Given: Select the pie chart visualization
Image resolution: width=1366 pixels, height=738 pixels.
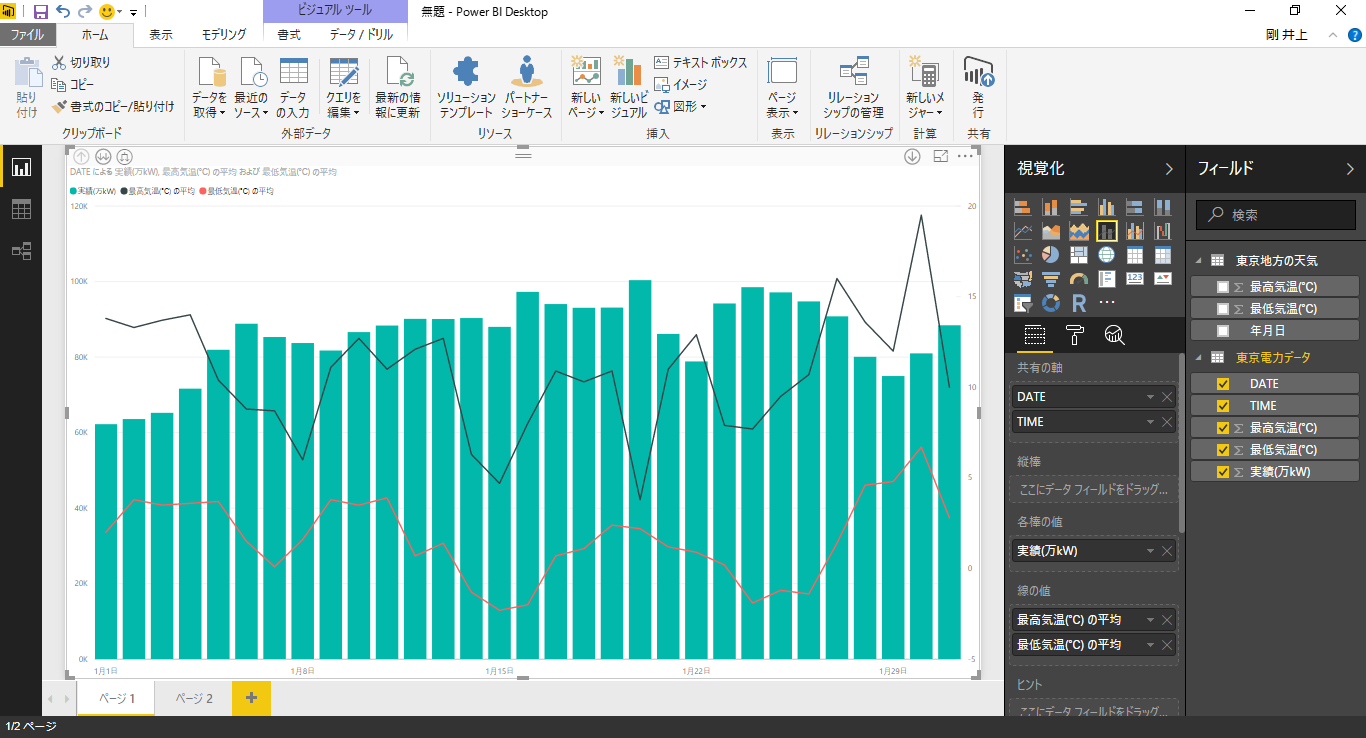Looking at the screenshot, I should coord(1051,255).
